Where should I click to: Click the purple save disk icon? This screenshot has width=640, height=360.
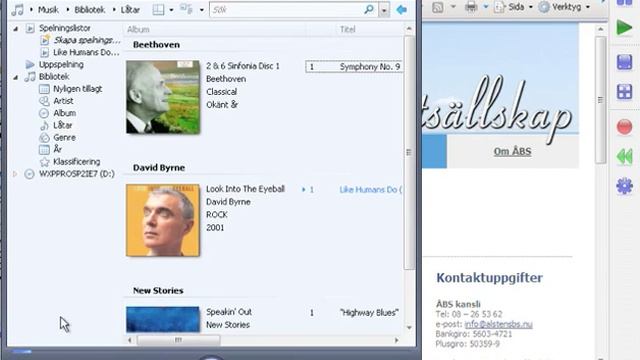[624, 62]
